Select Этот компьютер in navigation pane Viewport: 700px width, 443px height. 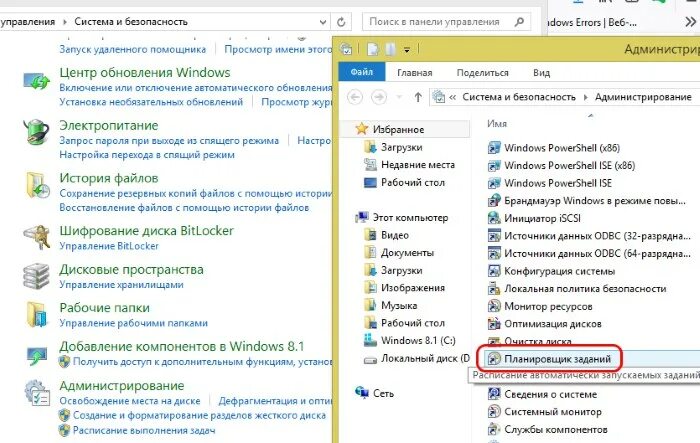pyautogui.click(x=410, y=218)
